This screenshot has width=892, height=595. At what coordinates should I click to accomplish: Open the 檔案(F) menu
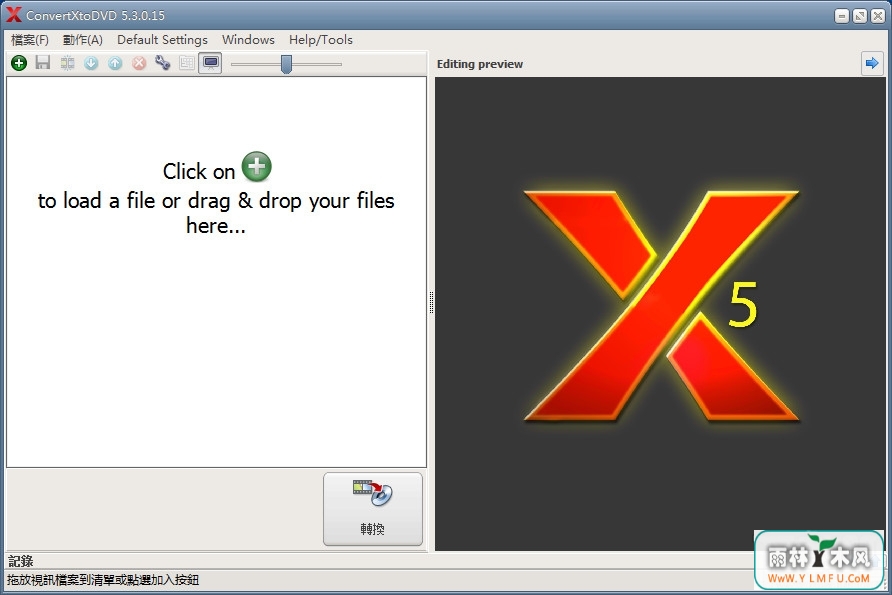click(x=30, y=40)
